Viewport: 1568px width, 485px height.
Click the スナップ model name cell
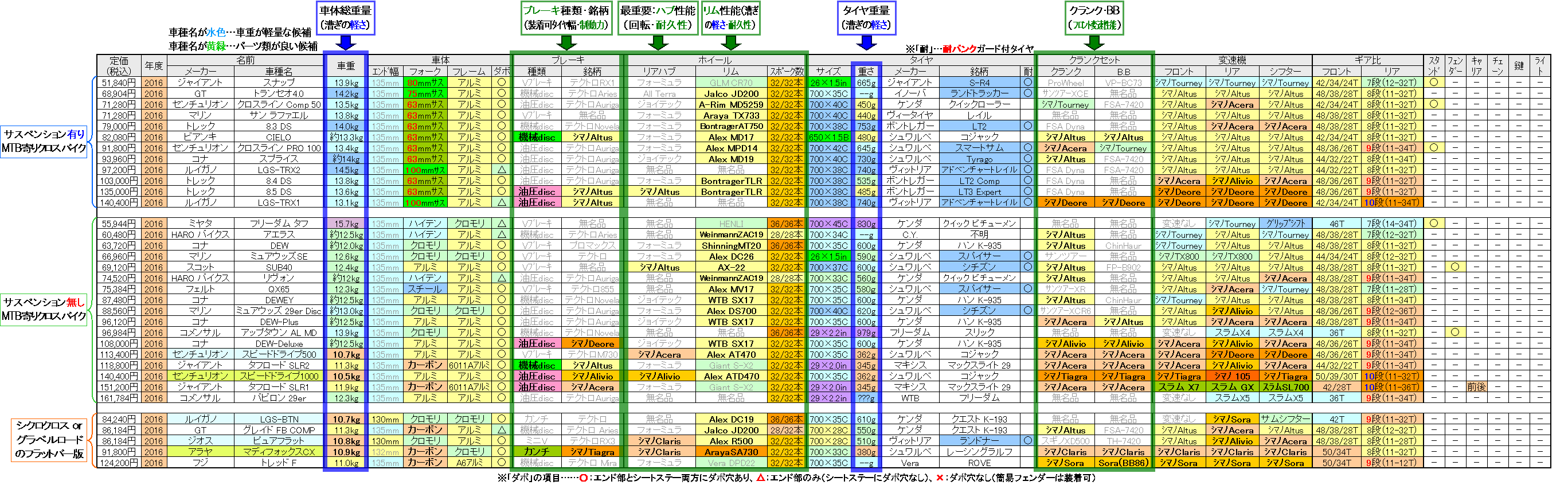279,83
